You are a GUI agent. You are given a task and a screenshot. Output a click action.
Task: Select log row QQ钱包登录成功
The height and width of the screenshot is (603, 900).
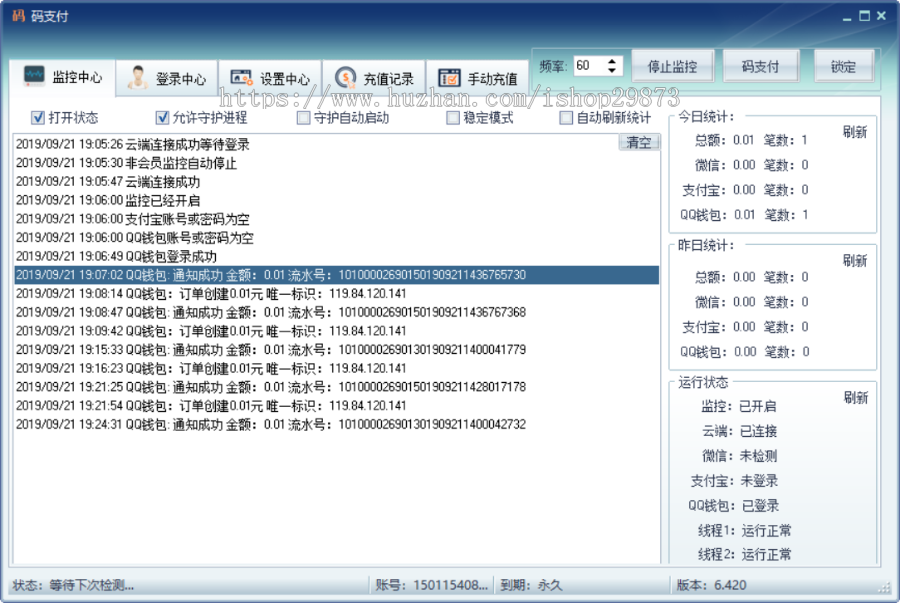coord(336,256)
